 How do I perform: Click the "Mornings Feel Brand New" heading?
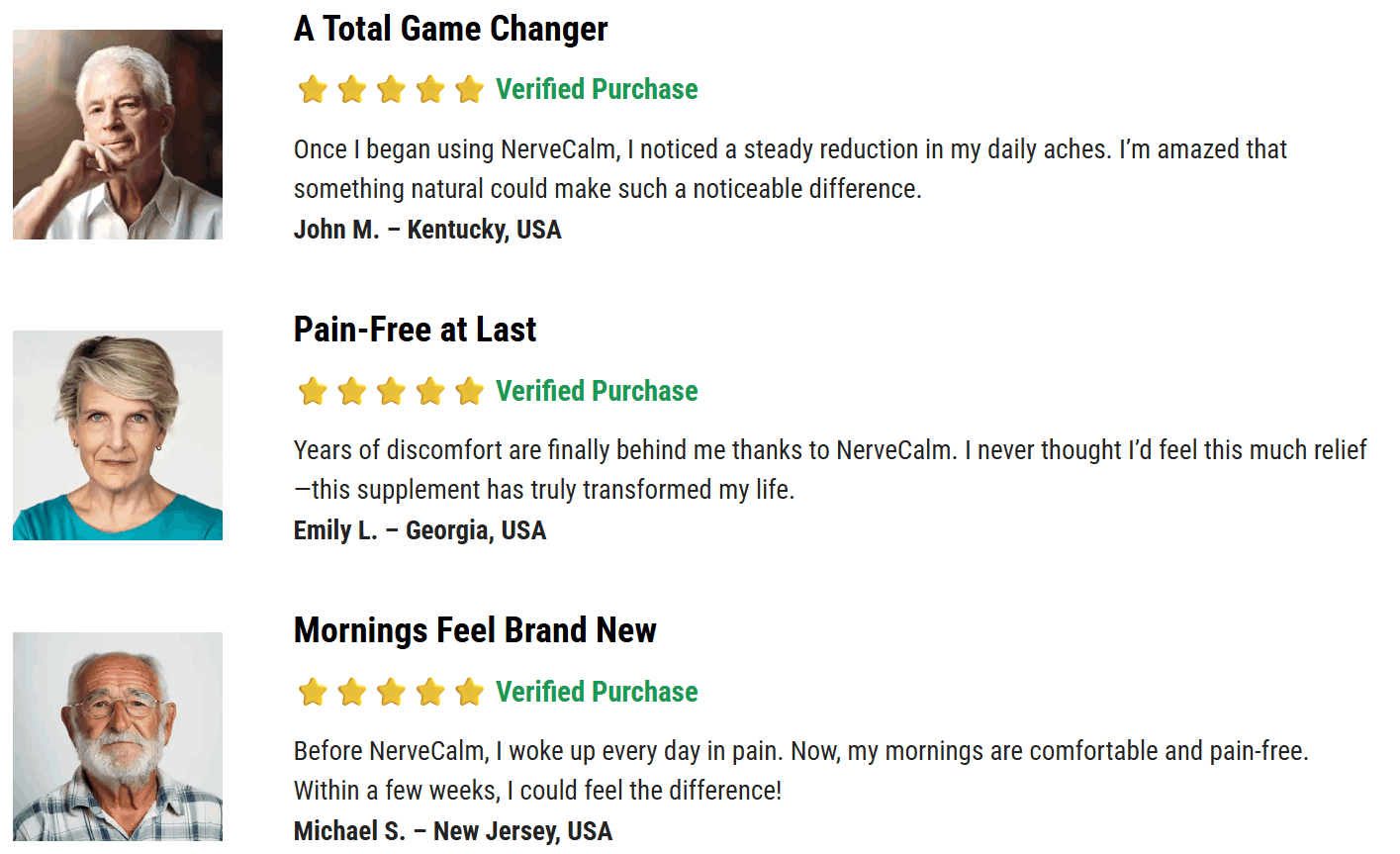click(x=475, y=630)
